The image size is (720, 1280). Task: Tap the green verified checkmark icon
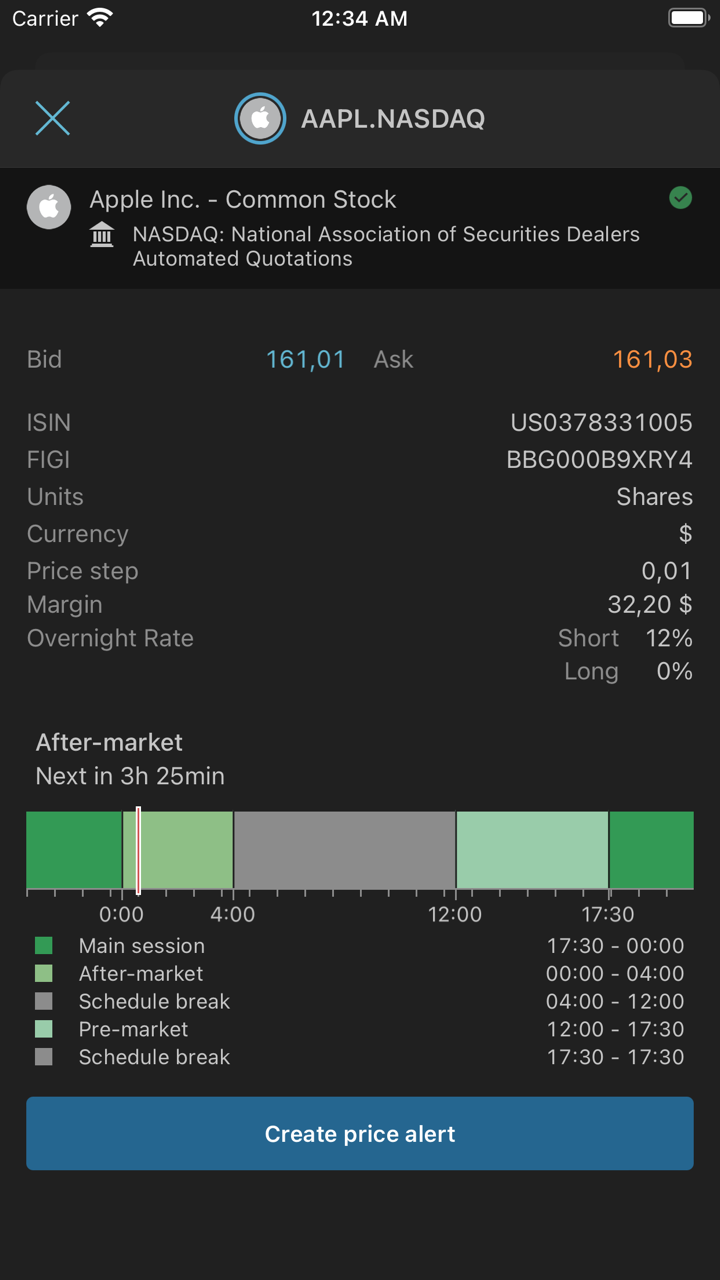(x=681, y=198)
